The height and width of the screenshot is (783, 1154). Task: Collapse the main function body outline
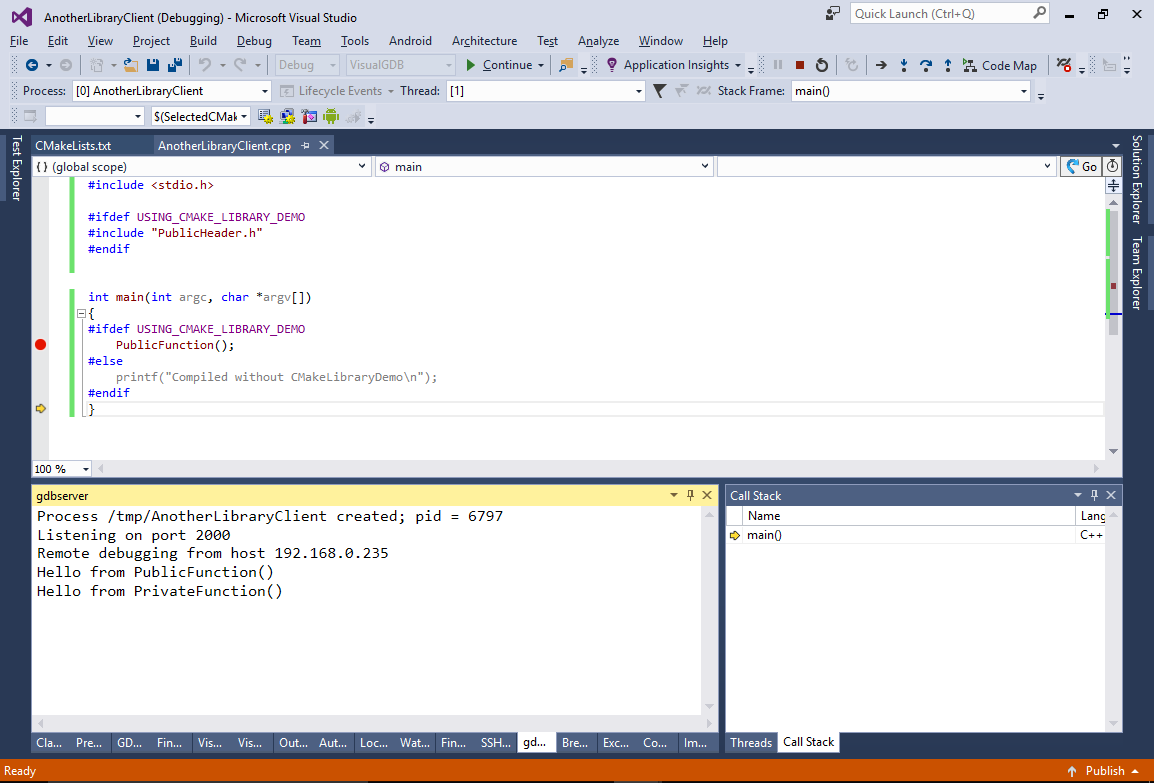click(x=81, y=313)
